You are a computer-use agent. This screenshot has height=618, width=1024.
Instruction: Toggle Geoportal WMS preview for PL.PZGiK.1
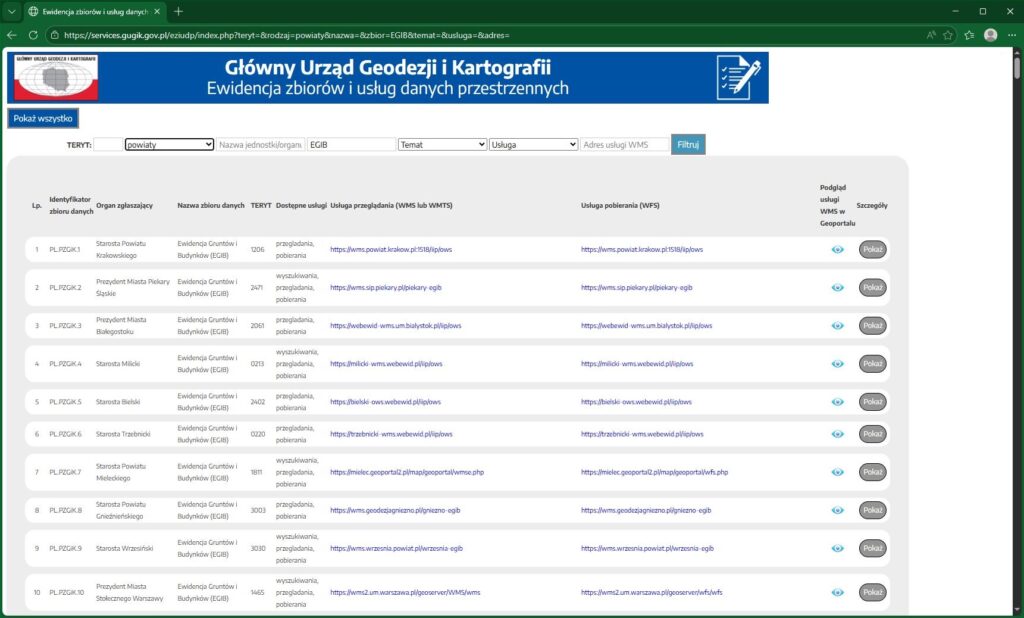(838, 250)
